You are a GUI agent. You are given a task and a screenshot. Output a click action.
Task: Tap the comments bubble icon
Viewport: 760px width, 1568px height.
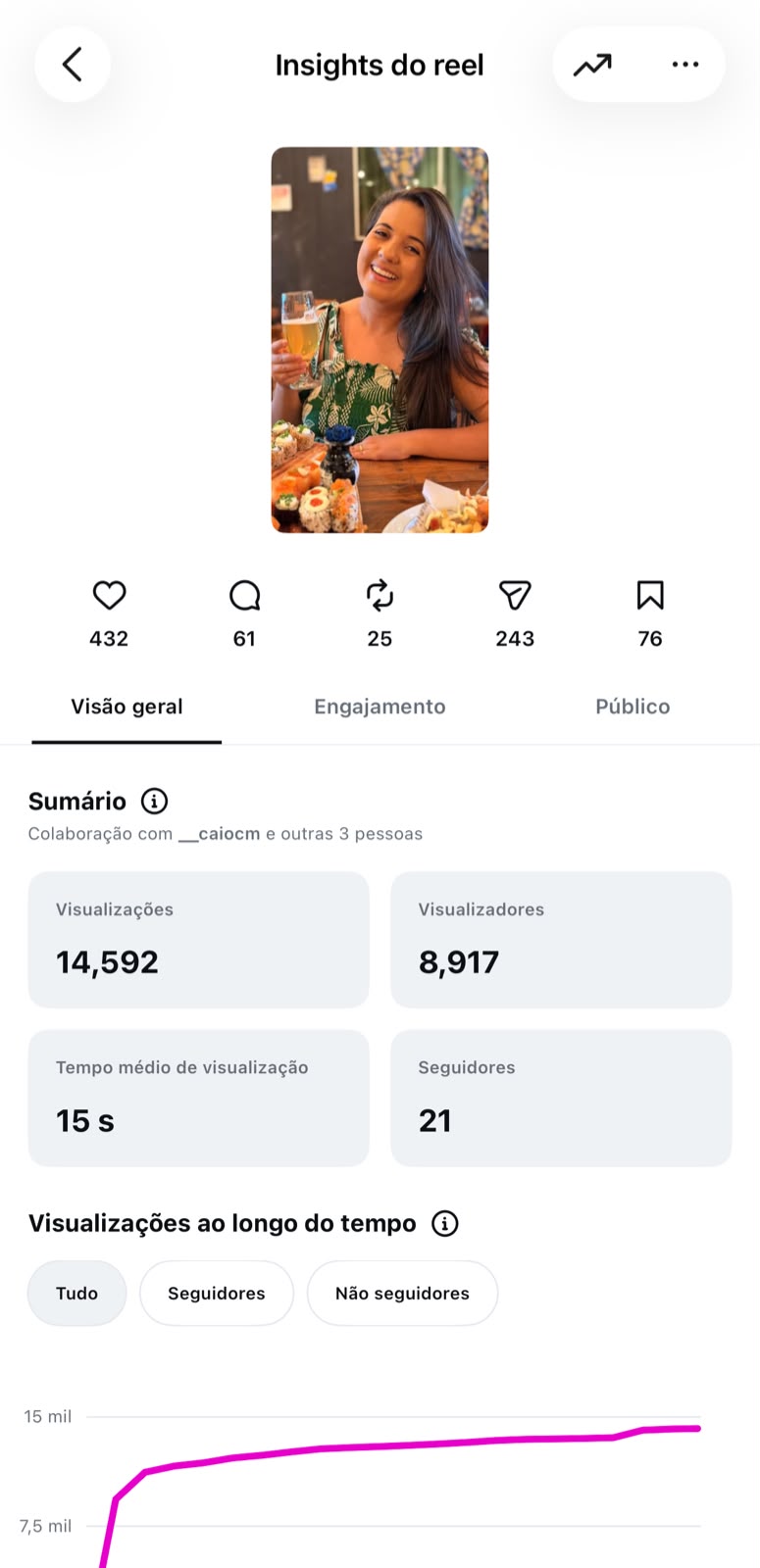coord(244,595)
